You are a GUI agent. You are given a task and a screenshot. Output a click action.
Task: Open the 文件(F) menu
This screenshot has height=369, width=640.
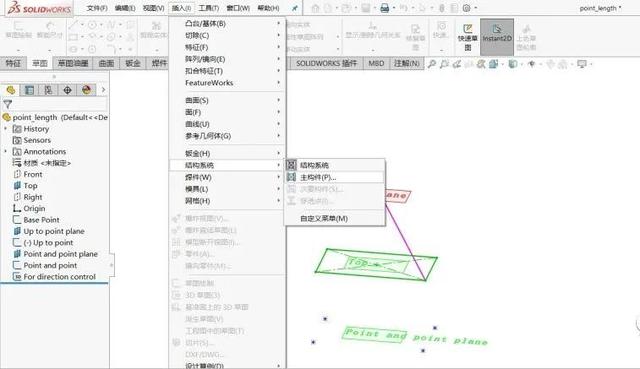click(97, 8)
